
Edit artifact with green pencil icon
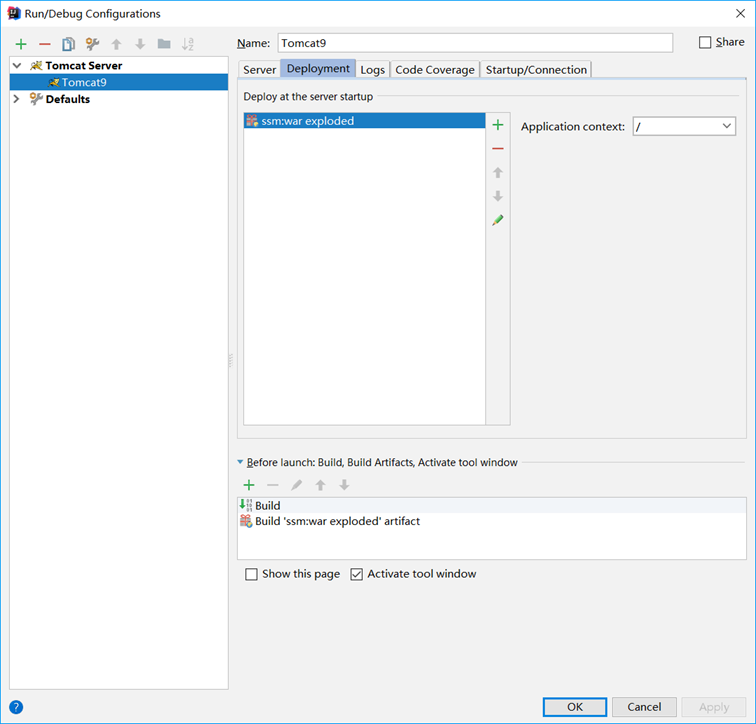[x=498, y=220]
